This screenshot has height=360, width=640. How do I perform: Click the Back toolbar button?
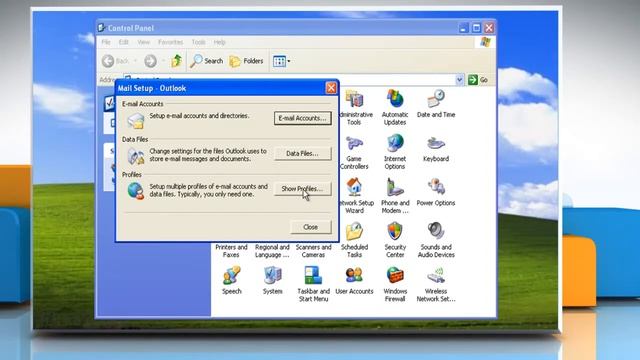pyautogui.click(x=116, y=61)
